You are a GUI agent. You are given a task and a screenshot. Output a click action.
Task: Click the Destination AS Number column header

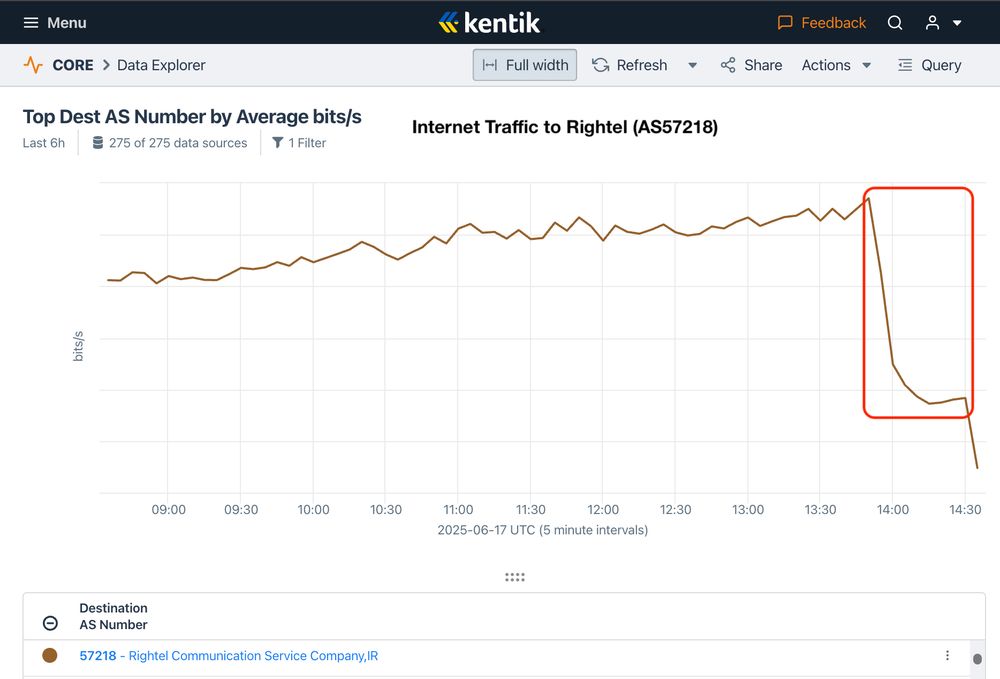113,616
